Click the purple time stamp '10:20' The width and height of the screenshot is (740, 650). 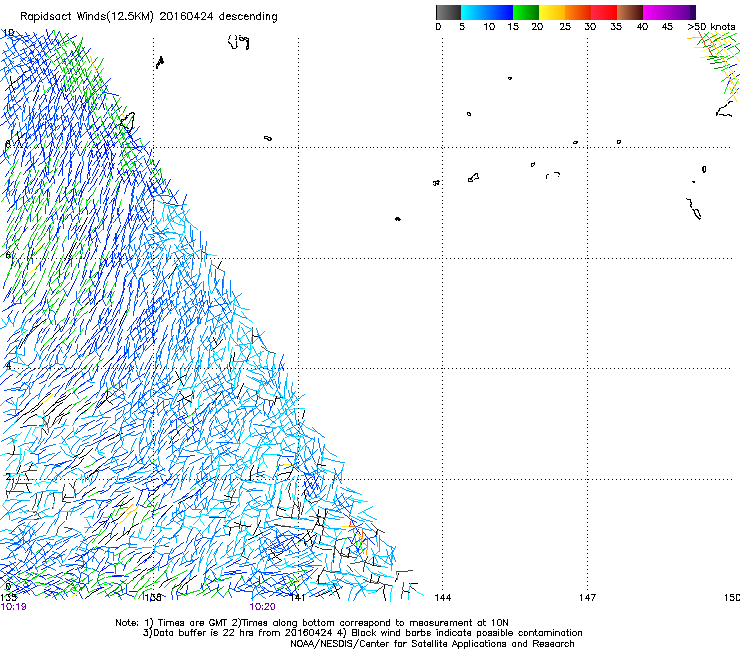262,607
